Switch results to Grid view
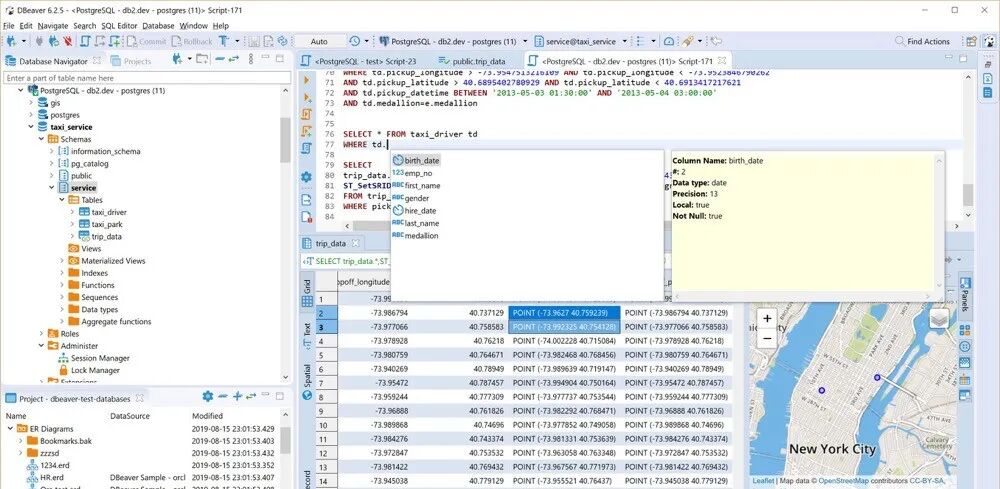1000x489 pixels. [x=307, y=293]
